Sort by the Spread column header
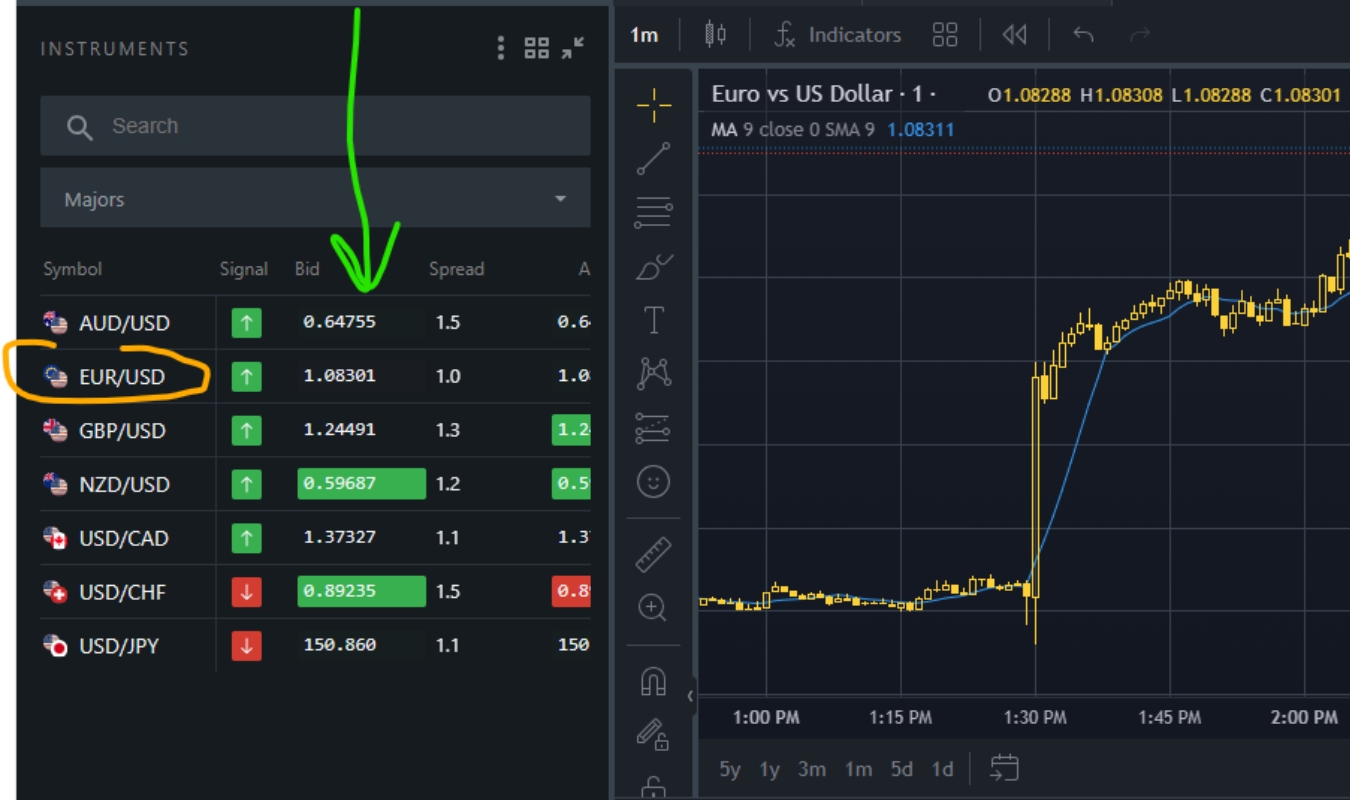 pos(457,269)
